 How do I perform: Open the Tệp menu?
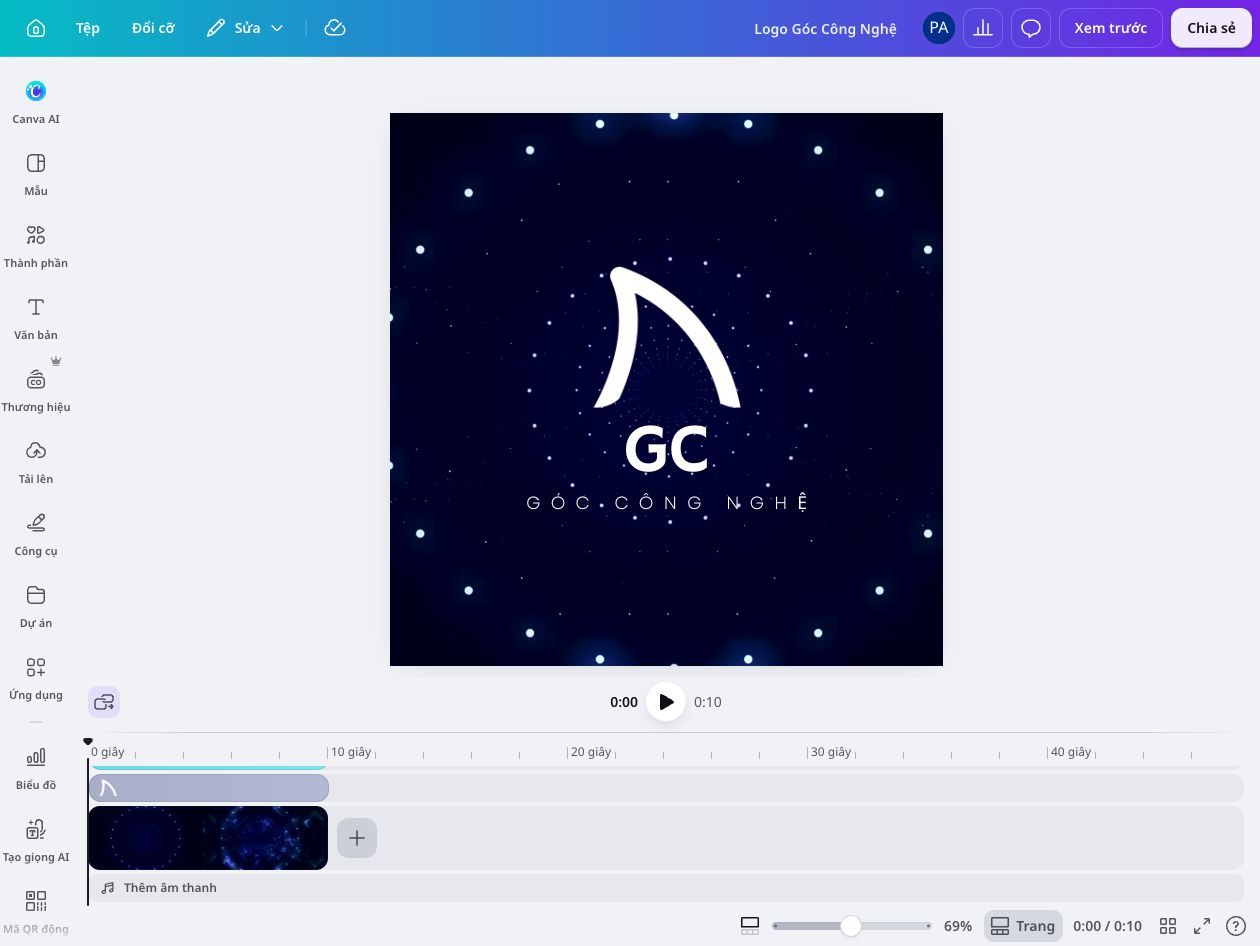[88, 28]
